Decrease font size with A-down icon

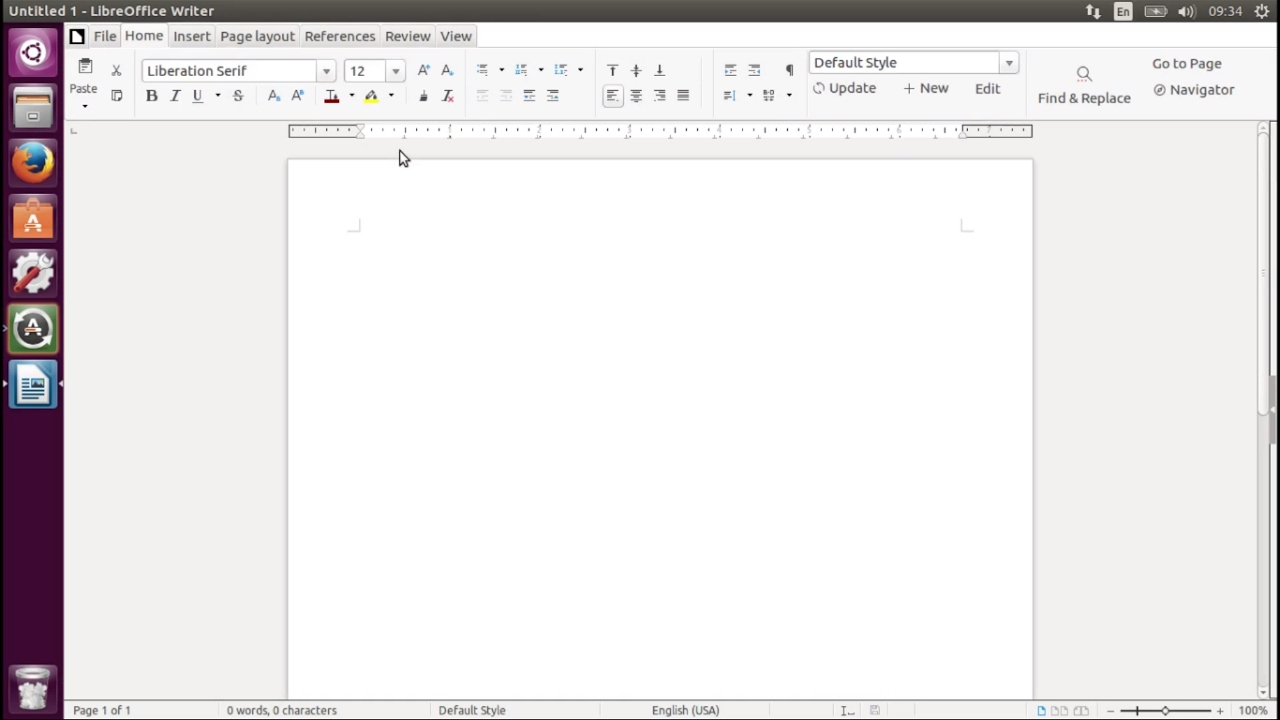coord(447,70)
